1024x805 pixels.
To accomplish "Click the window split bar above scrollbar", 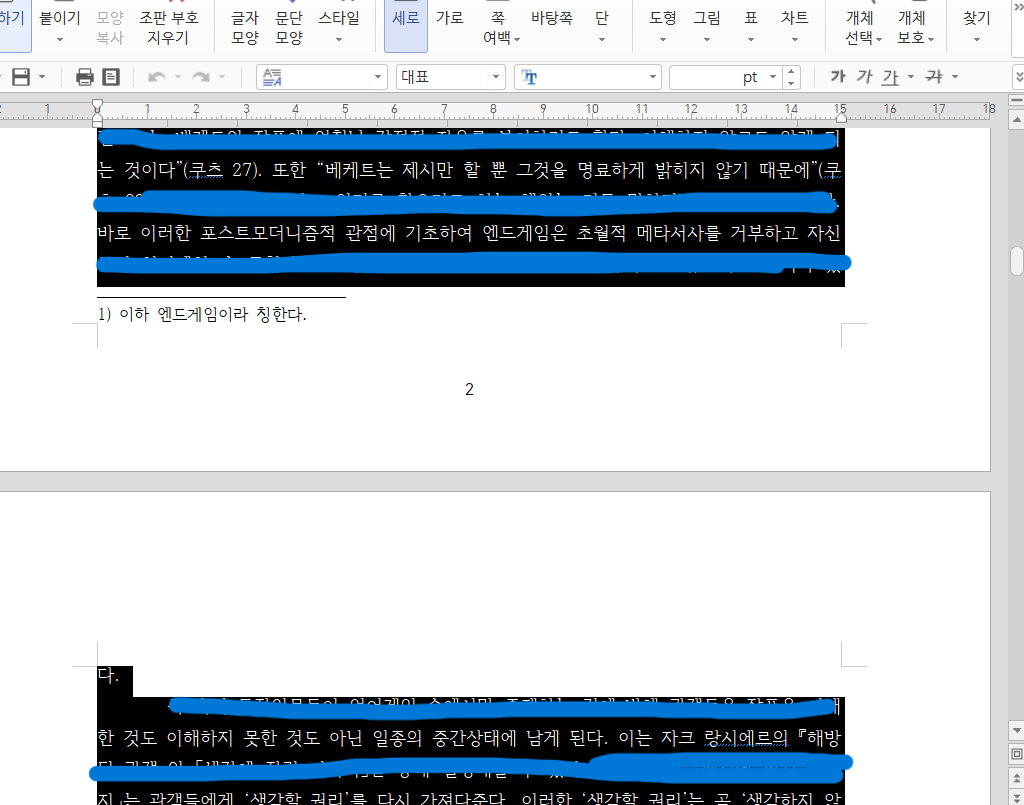I will pyautogui.click(x=1017, y=101).
